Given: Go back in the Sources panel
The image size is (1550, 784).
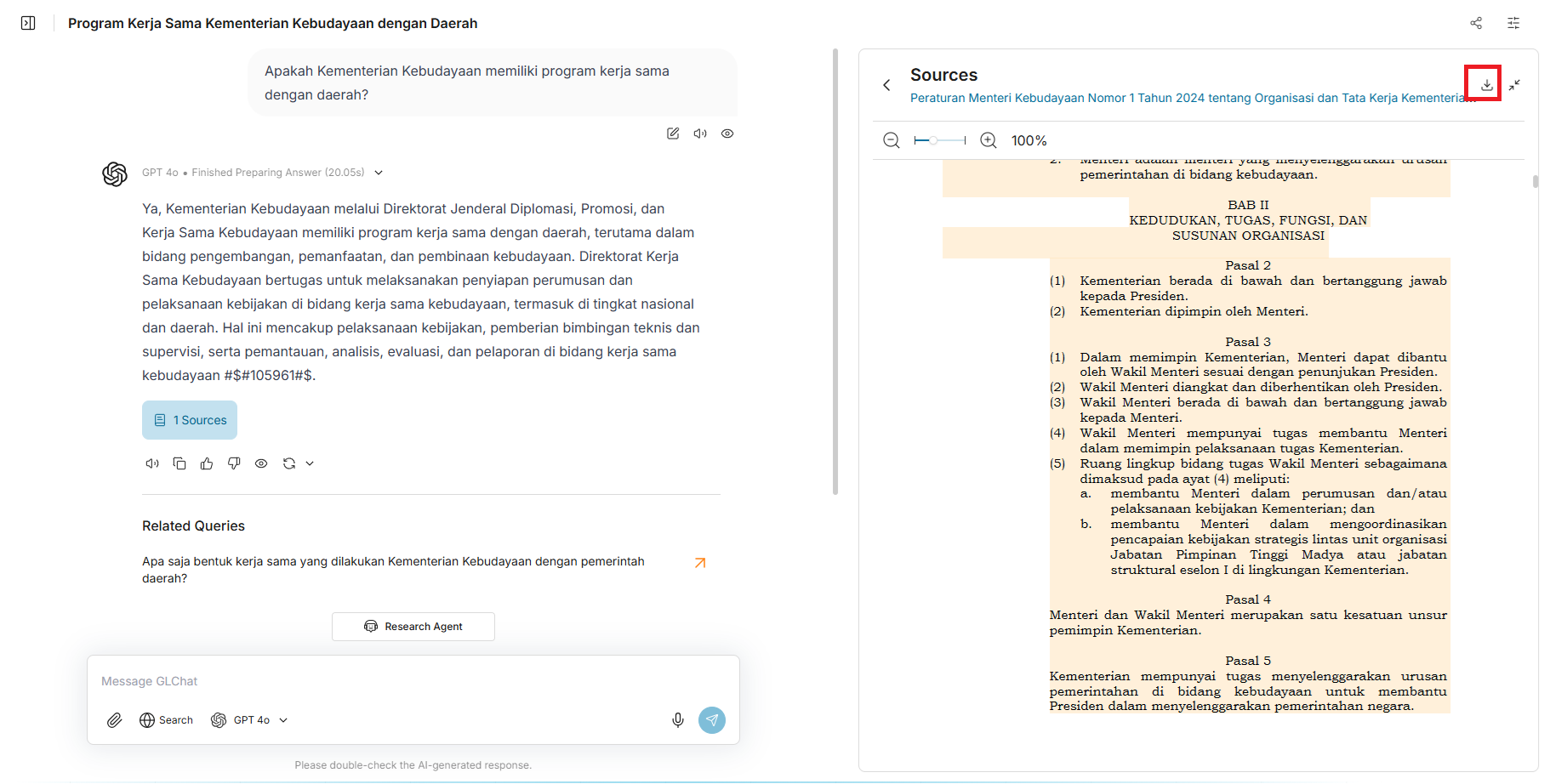Looking at the screenshot, I should pos(886,85).
